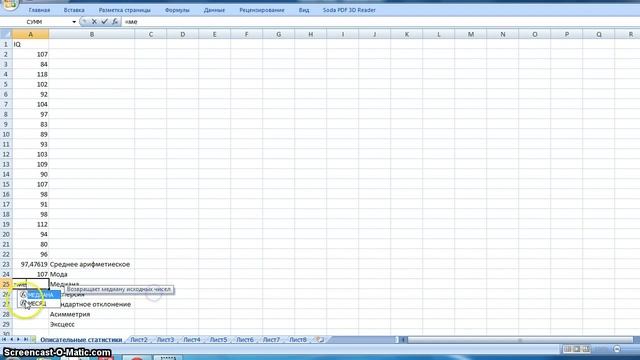Select column B header
Screen dimensions: 640x360
point(92,34)
